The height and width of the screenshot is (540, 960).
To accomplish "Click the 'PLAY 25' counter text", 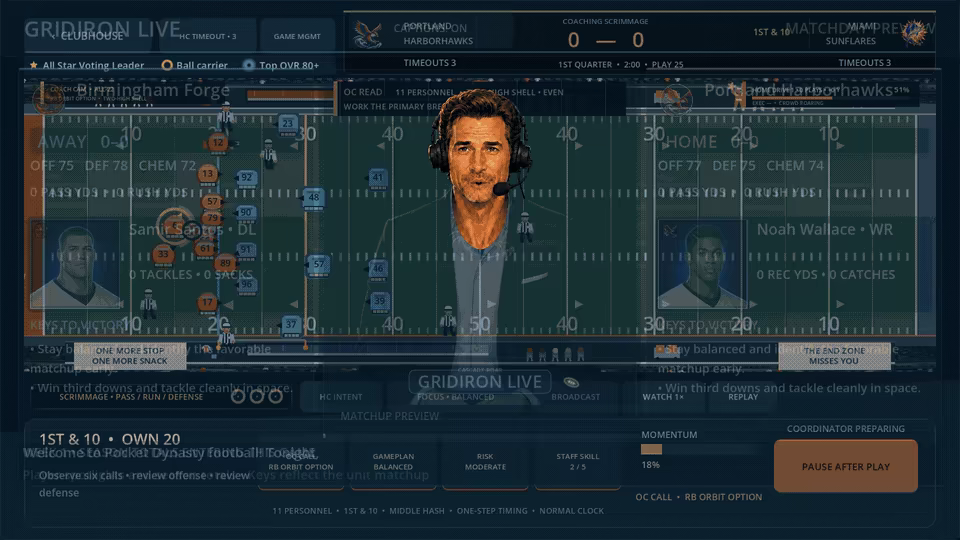I will (667, 64).
